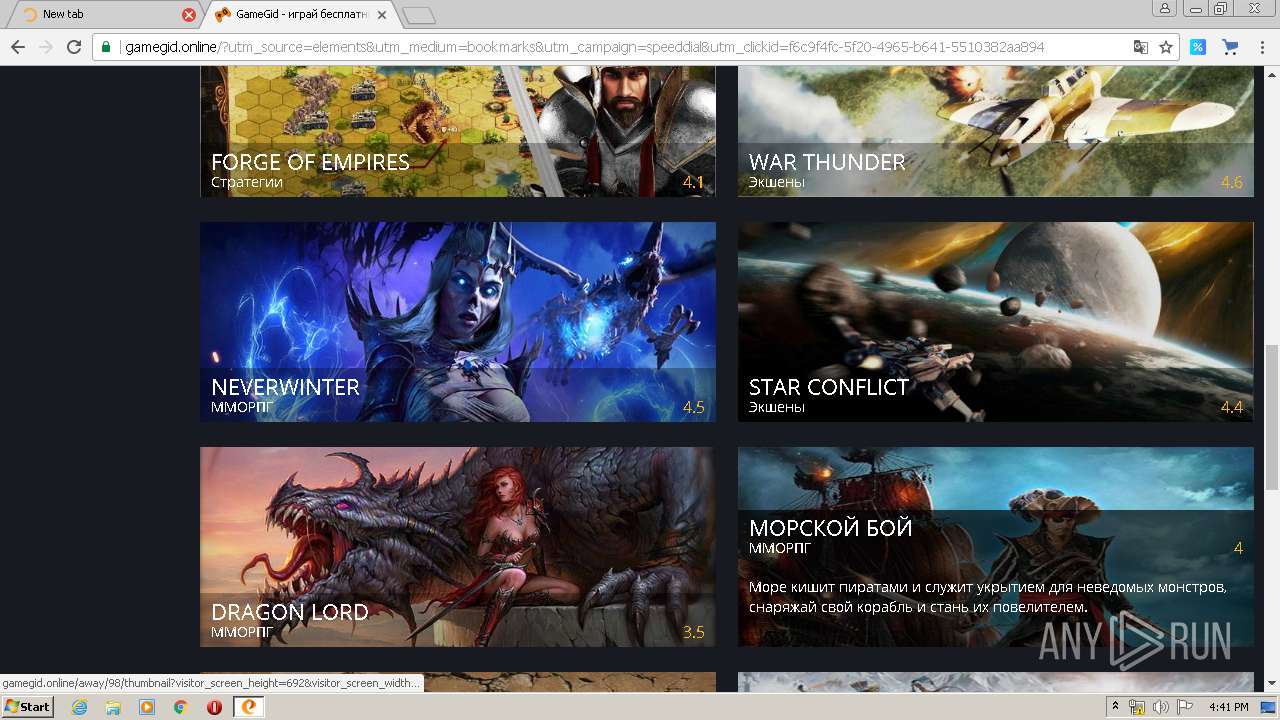Image resolution: width=1280 pixels, height=720 pixels.
Task: Click the Экшены label under War Thunder
Action: (777, 183)
